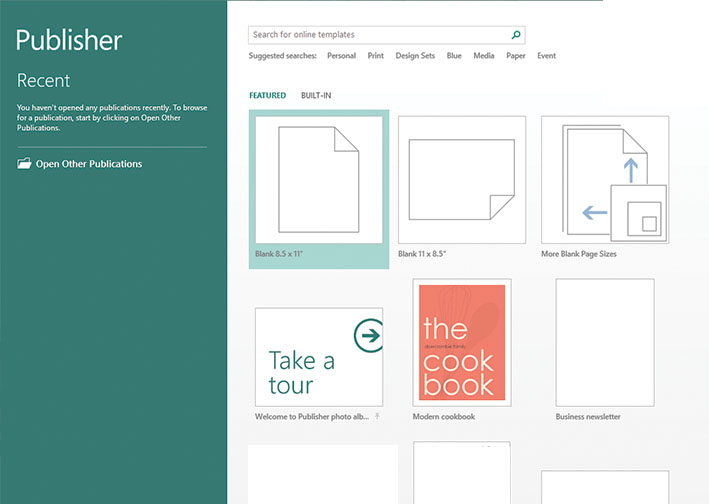Select the Personal suggested search

341,56
